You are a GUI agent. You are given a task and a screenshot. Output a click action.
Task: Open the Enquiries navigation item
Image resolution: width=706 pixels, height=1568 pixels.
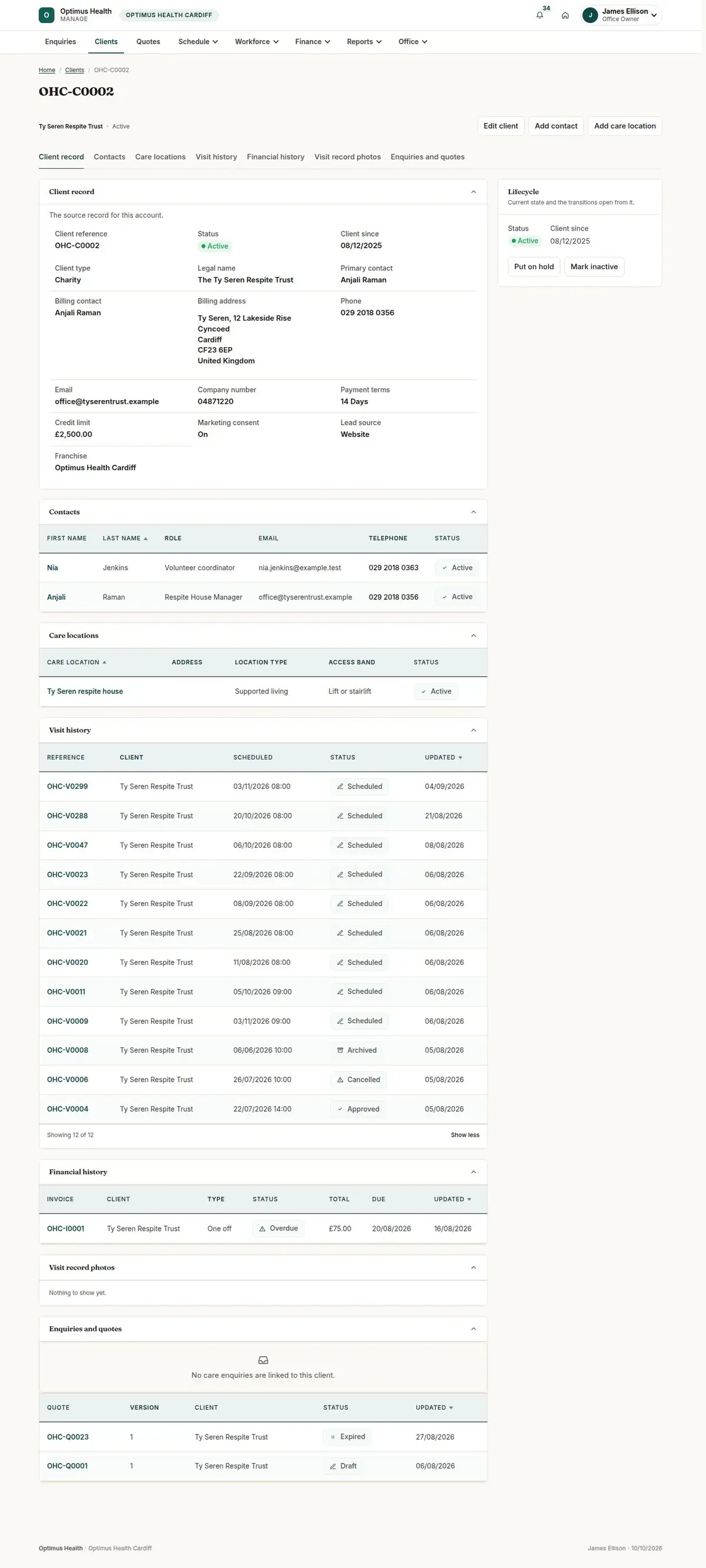point(60,42)
